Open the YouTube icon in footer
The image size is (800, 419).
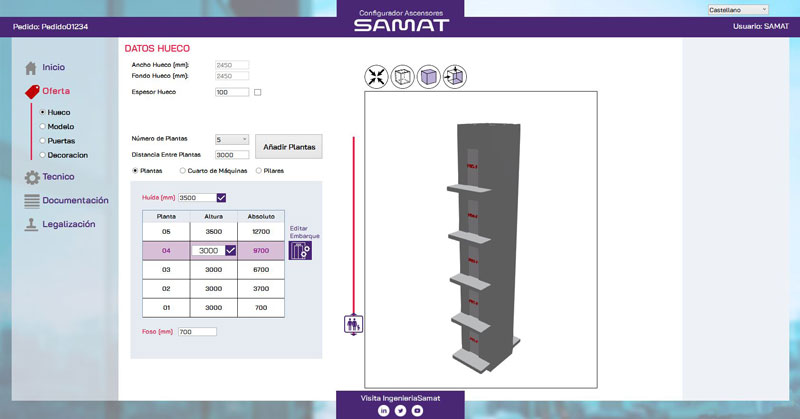click(x=417, y=410)
